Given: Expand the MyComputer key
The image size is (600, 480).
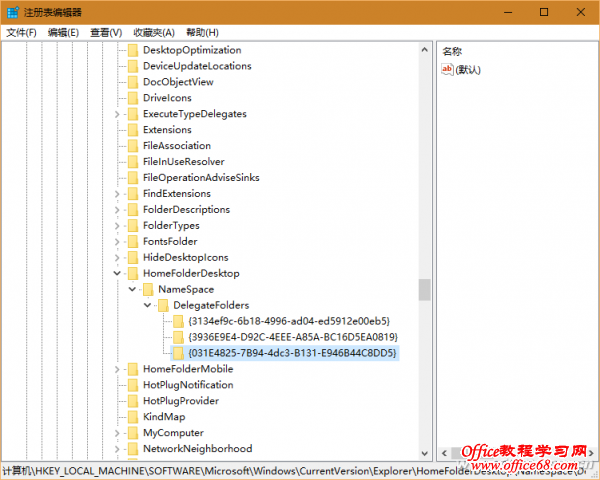Looking at the screenshot, I should tap(117, 433).
